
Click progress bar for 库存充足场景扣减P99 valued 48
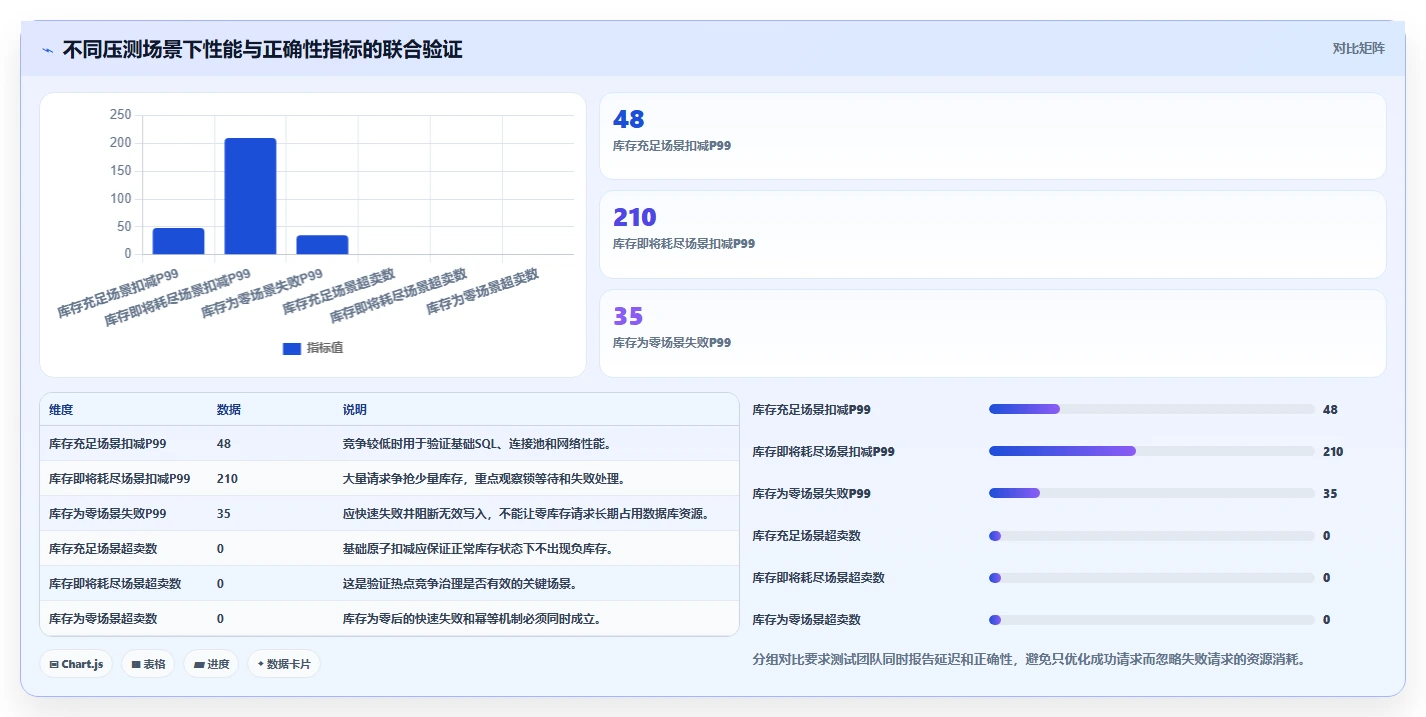pos(1151,409)
